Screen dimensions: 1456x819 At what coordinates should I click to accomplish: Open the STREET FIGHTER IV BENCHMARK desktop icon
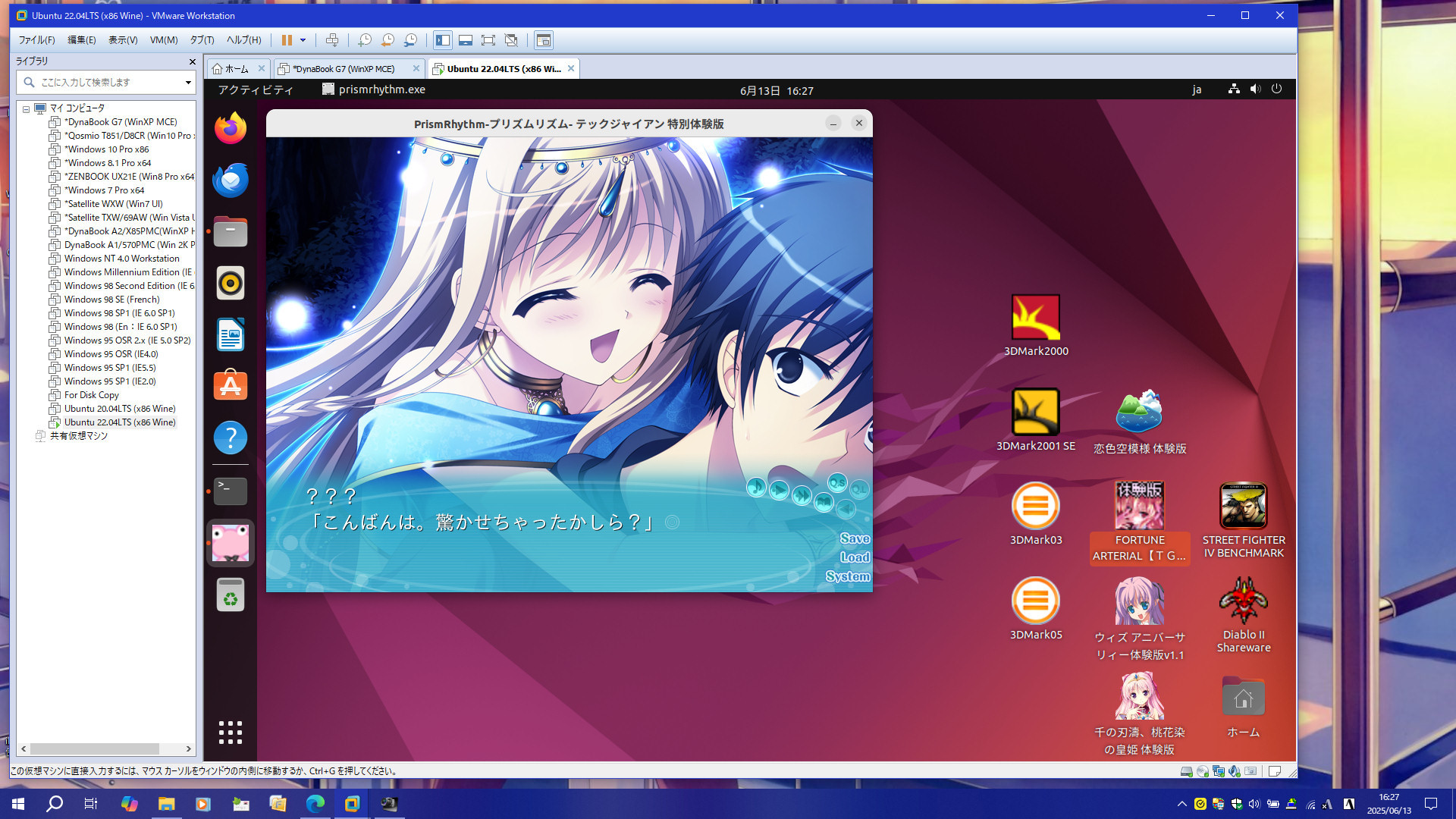(1244, 521)
